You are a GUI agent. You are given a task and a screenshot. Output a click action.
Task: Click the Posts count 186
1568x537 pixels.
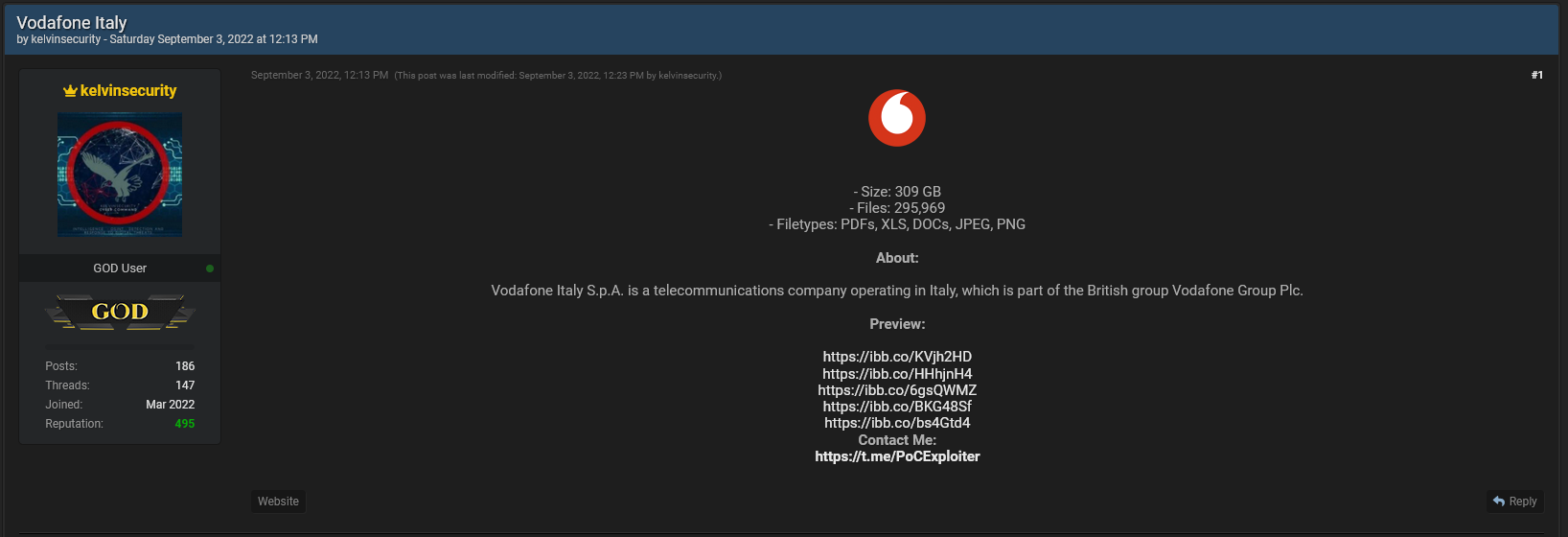click(x=185, y=366)
